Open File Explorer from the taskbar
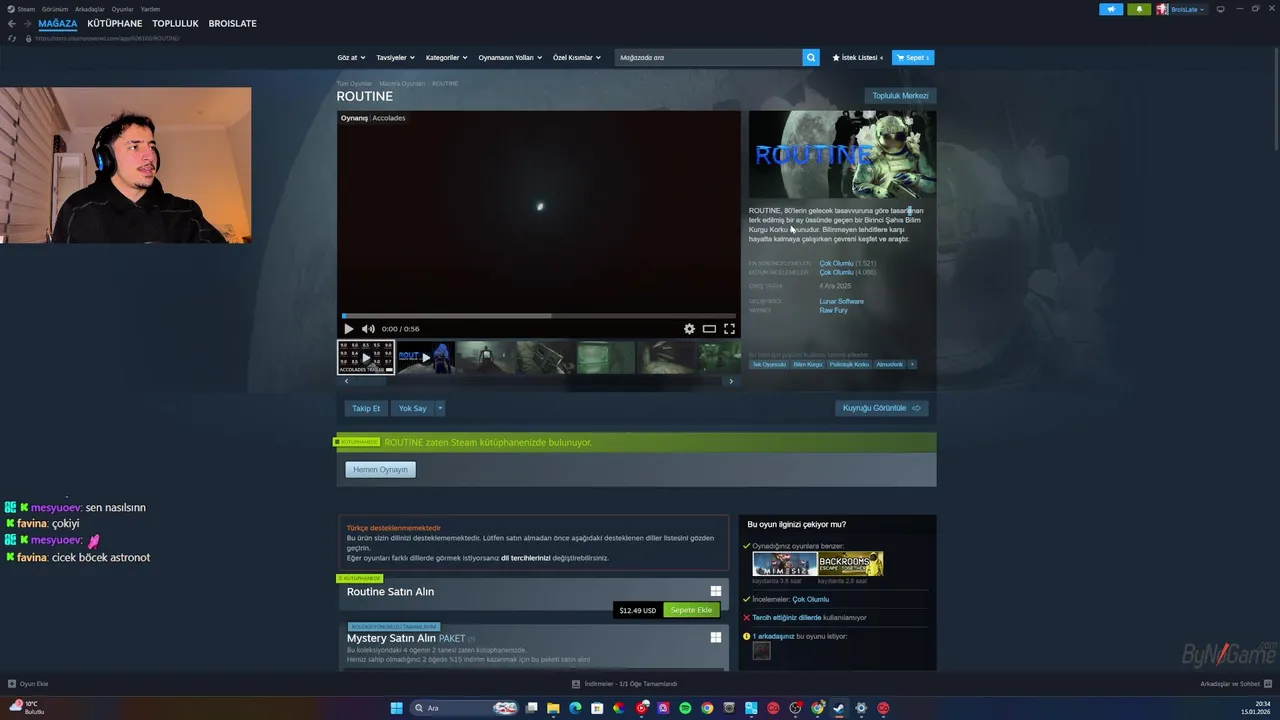Screen dimensions: 1280x720 pos(553,708)
